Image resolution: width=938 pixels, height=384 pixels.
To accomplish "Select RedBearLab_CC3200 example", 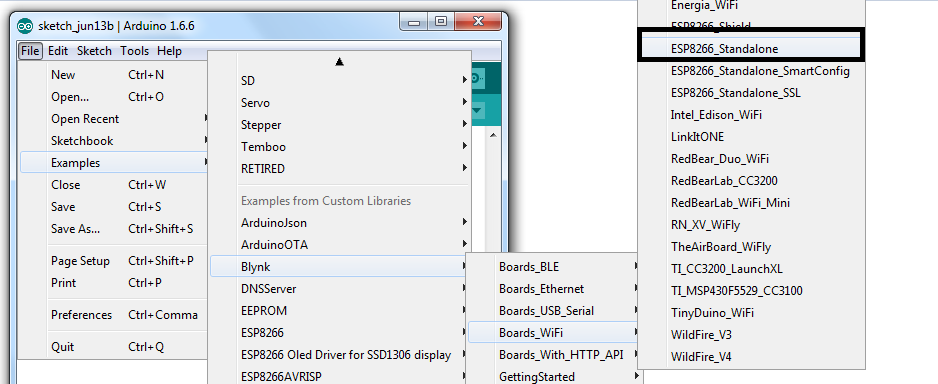I will pyautogui.click(x=751, y=181).
